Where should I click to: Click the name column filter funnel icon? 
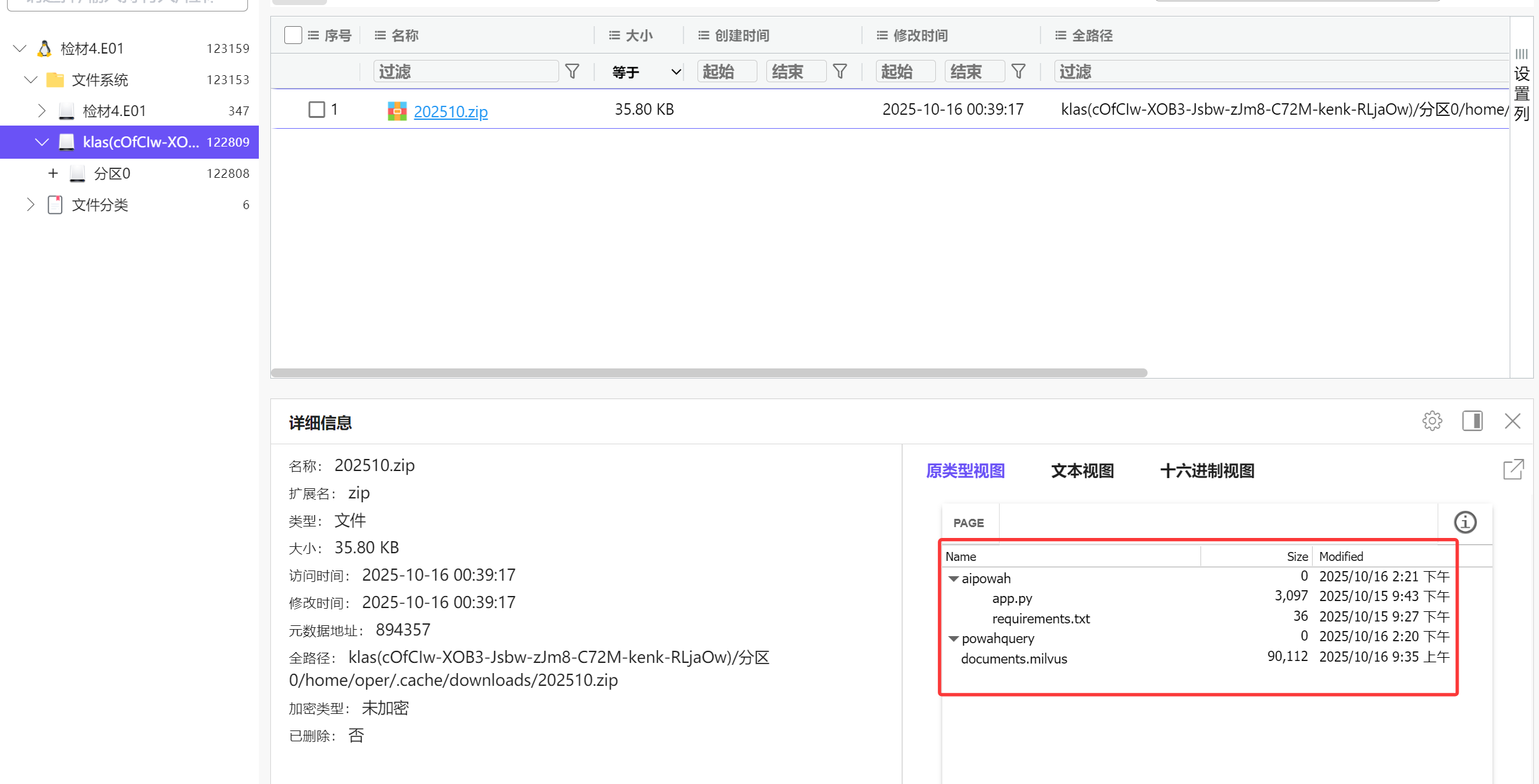[573, 71]
